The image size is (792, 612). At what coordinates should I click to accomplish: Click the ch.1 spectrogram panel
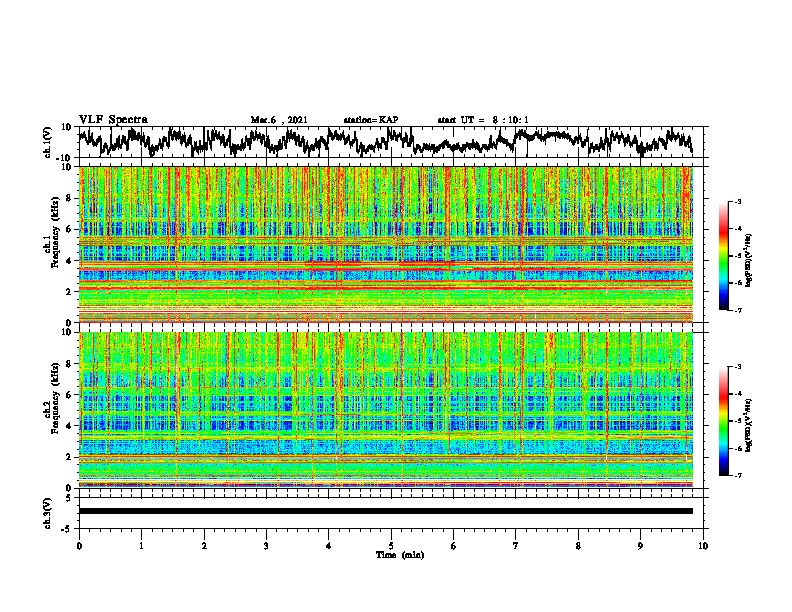[385, 244]
